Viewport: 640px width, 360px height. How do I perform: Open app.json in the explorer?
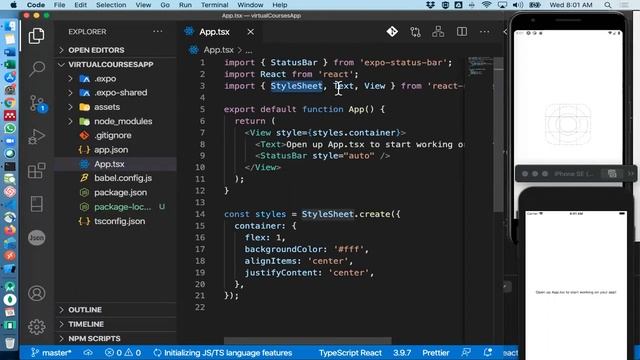pyautogui.click(x=116, y=150)
